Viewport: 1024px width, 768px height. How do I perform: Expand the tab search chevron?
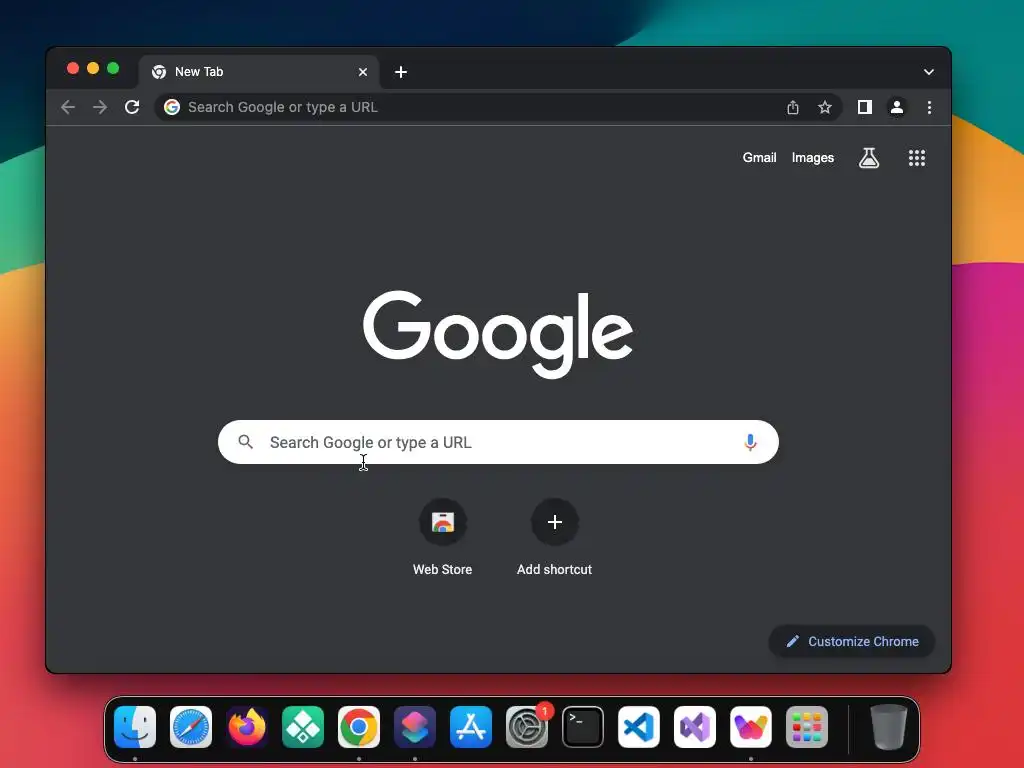pyautogui.click(x=929, y=72)
